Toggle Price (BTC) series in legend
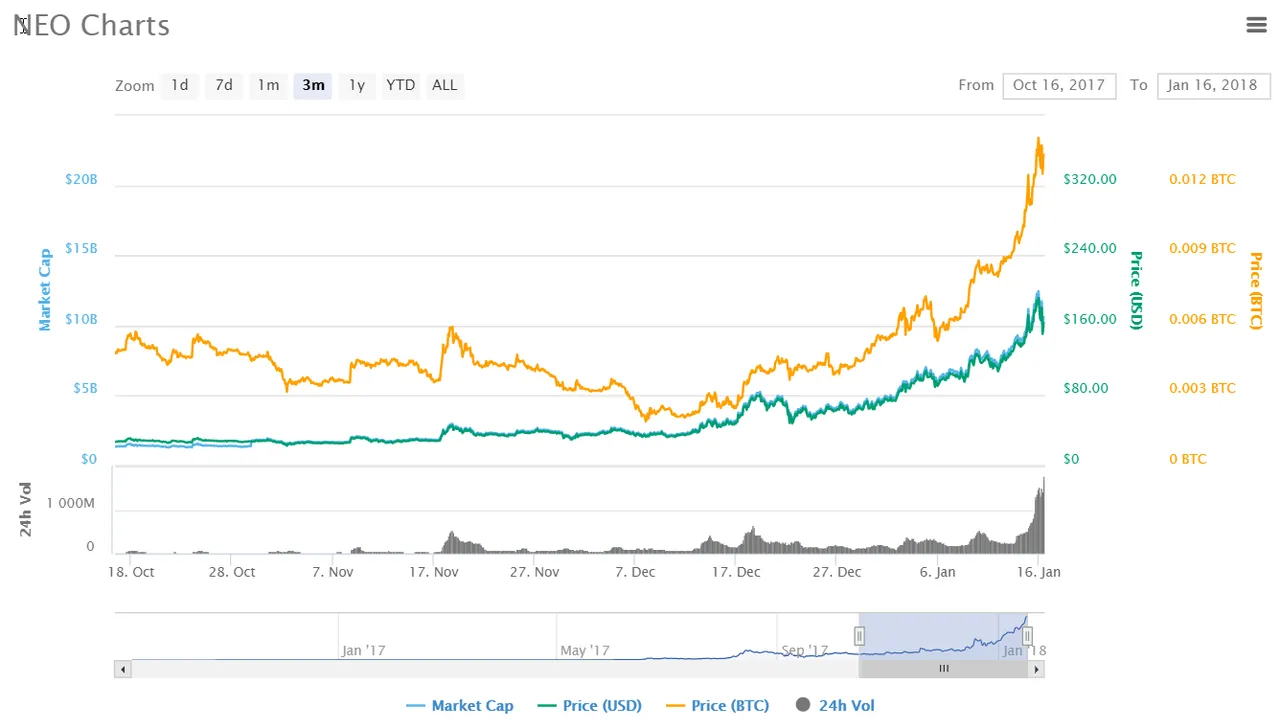1280x728 pixels. [717, 706]
